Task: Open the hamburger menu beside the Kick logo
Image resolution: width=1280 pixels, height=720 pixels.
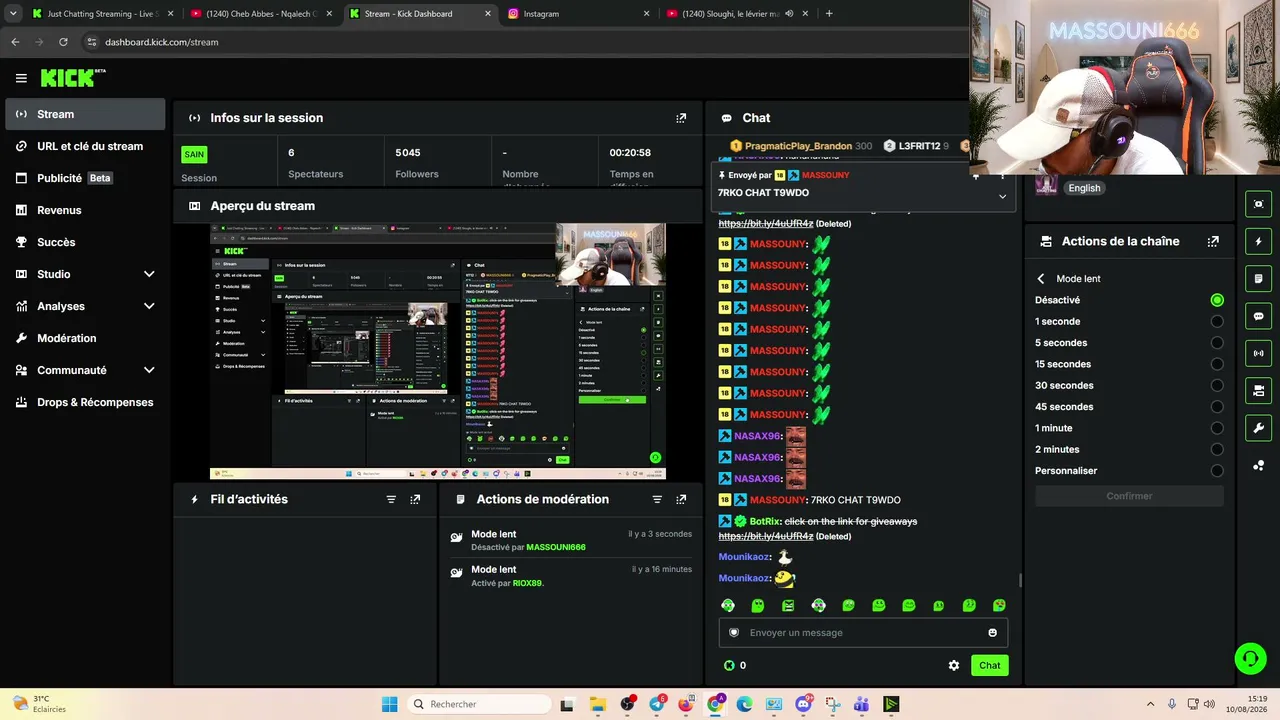Action: pyautogui.click(x=21, y=78)
